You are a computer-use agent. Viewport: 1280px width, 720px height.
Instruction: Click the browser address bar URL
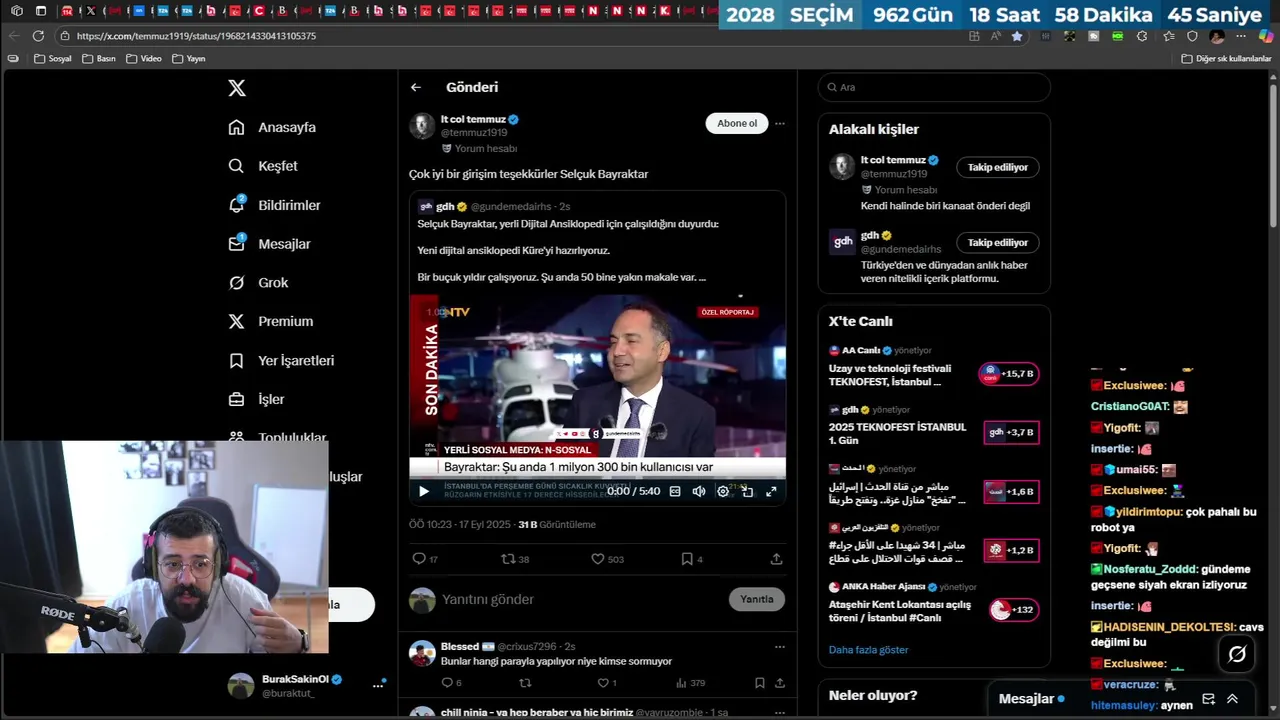coord(196,36)
